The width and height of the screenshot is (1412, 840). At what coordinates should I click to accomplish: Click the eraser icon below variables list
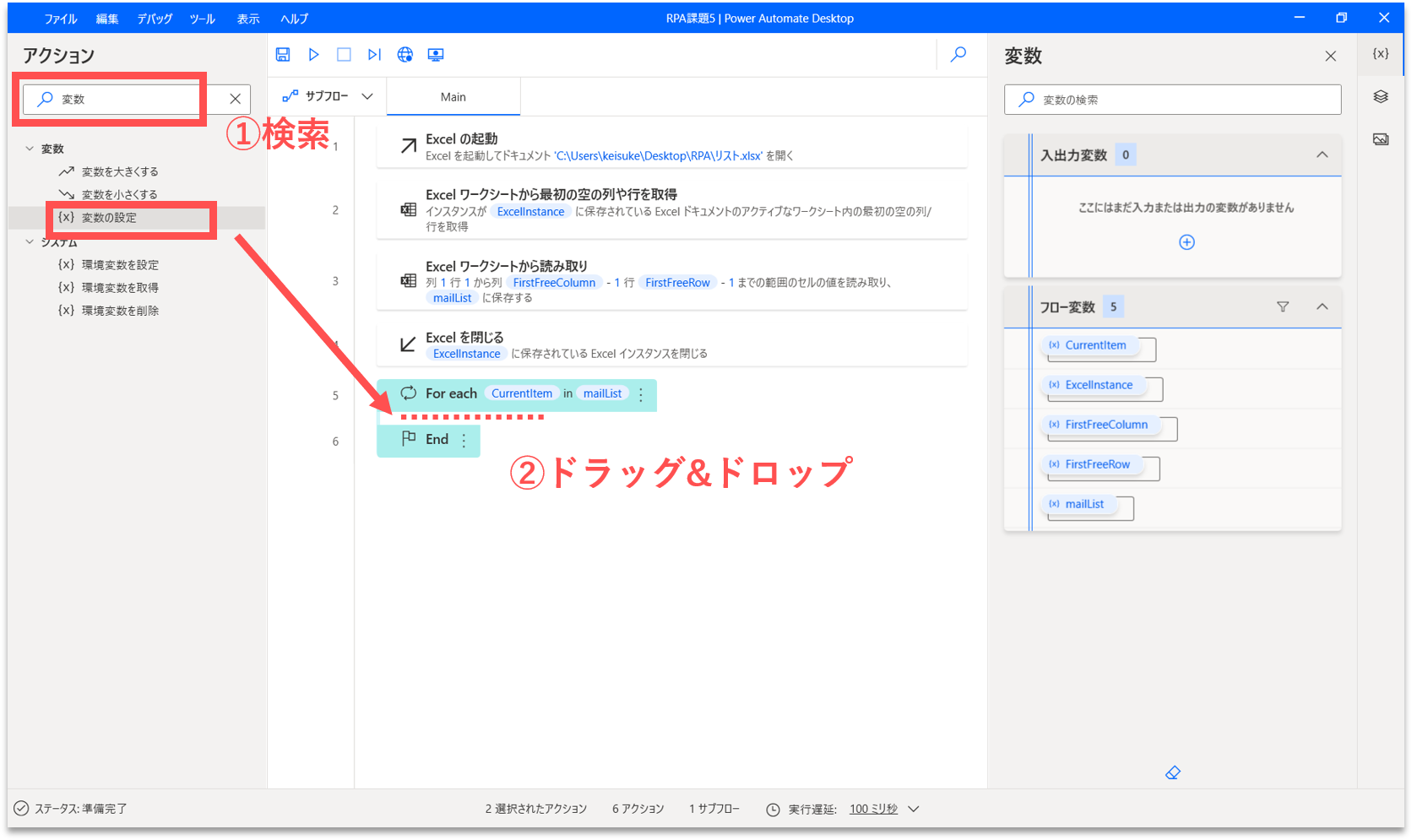pyautogui.click(x=1172, y=772)
